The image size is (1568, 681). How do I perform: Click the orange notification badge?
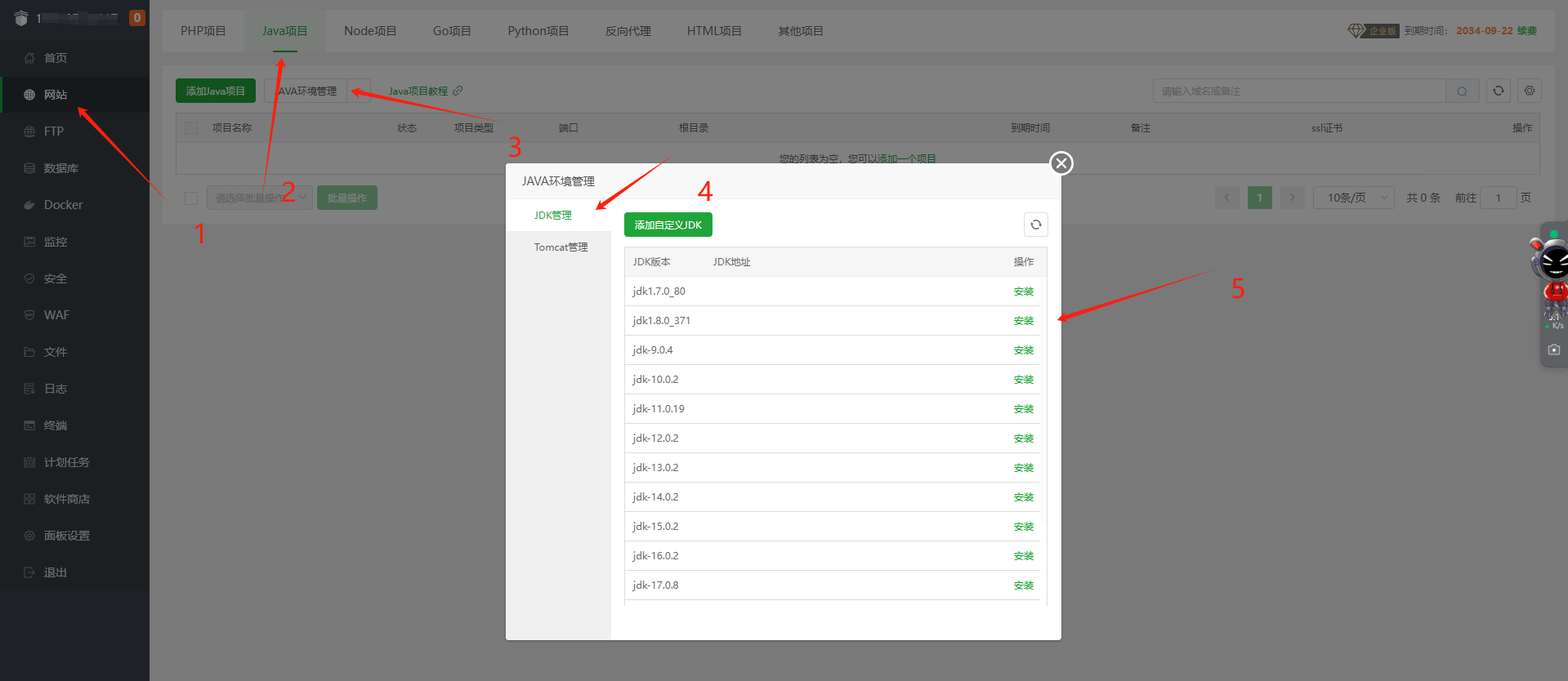136,17
